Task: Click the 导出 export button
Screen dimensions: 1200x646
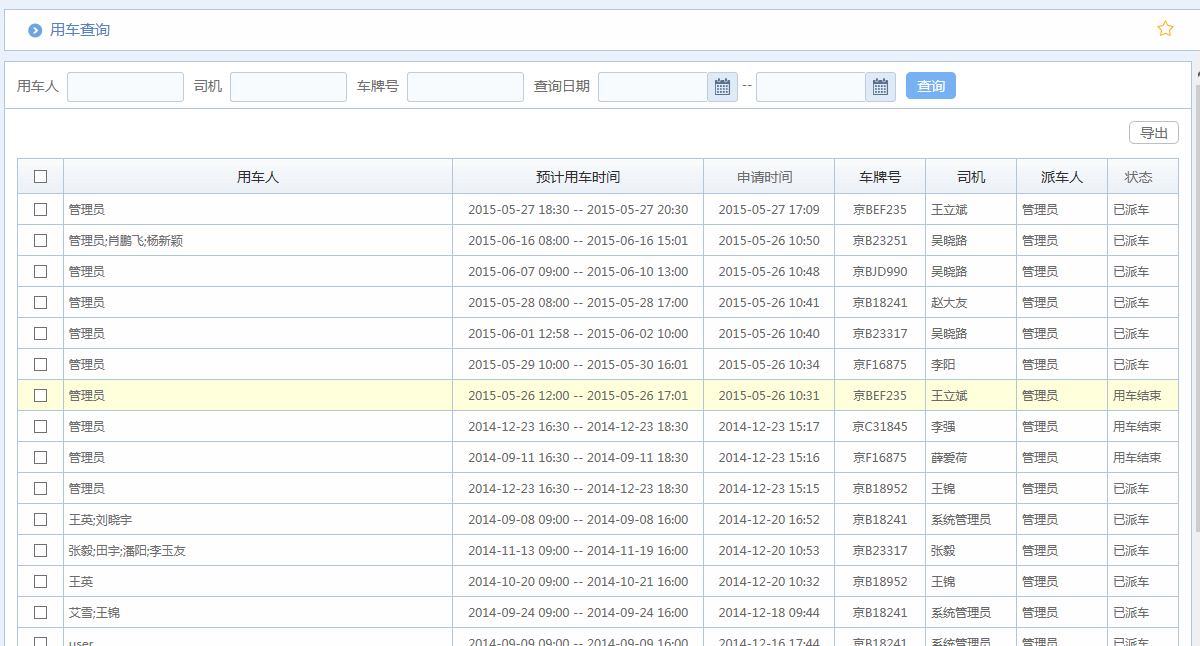Action: tap(1153, 133)
